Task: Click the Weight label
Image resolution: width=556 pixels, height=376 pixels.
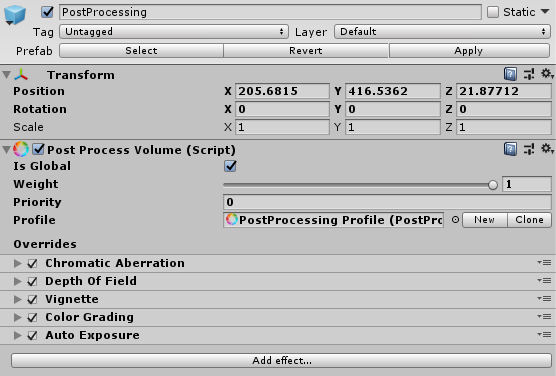Action: tap(35, 184)
